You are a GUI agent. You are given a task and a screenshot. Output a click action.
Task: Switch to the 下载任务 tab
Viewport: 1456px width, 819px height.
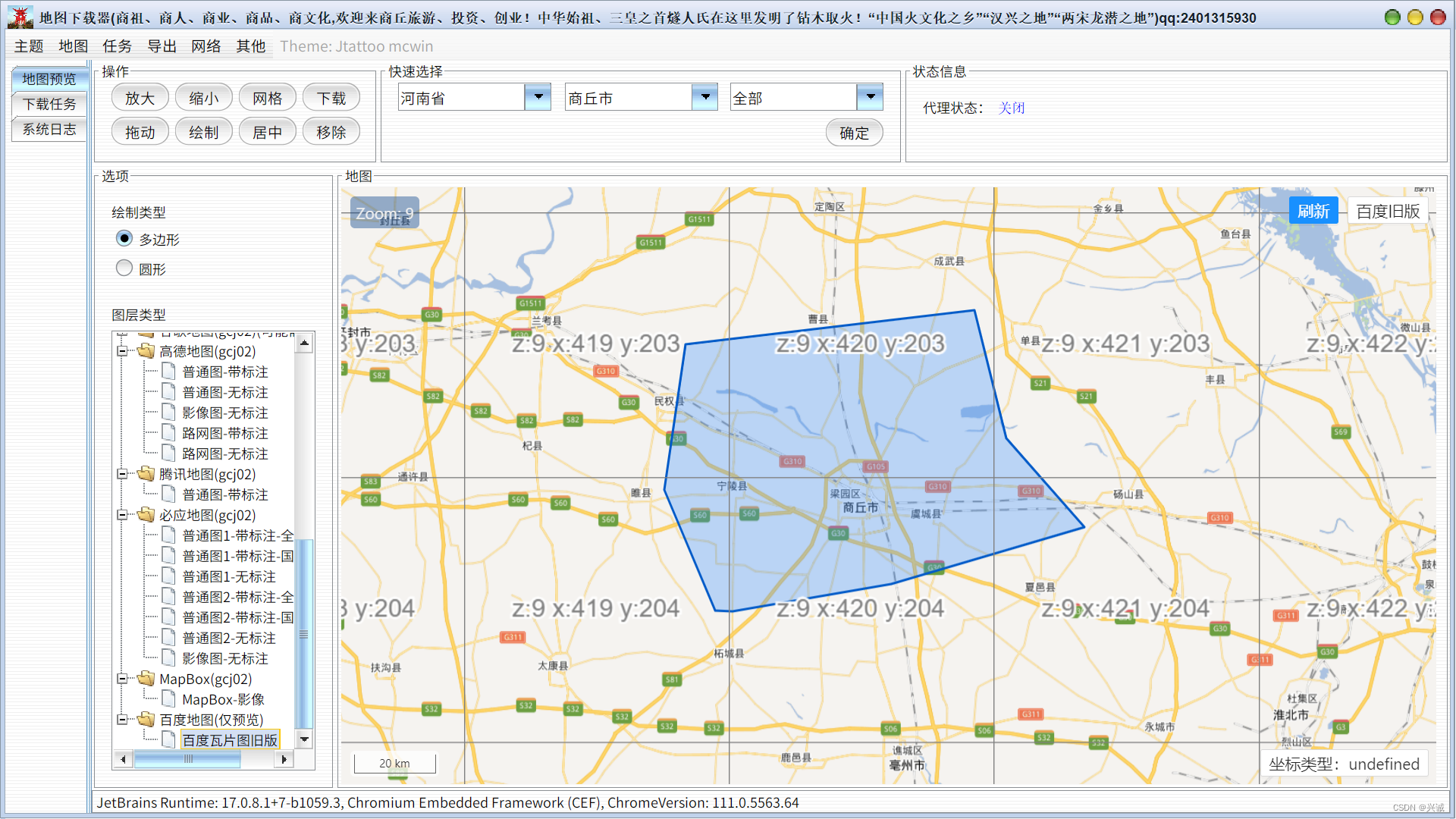pos(49,104)
